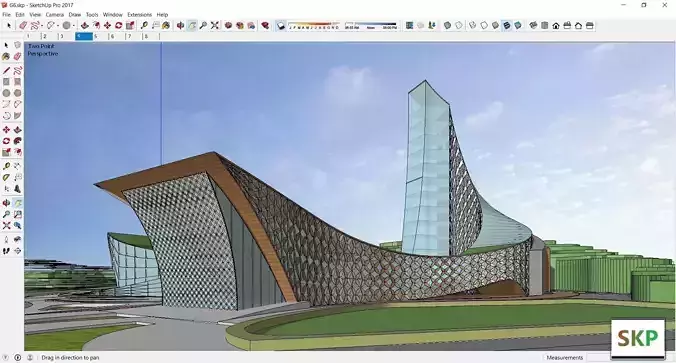Adjust the shadow month slider
The image size is (676, 363).
(x=313, y=25)
